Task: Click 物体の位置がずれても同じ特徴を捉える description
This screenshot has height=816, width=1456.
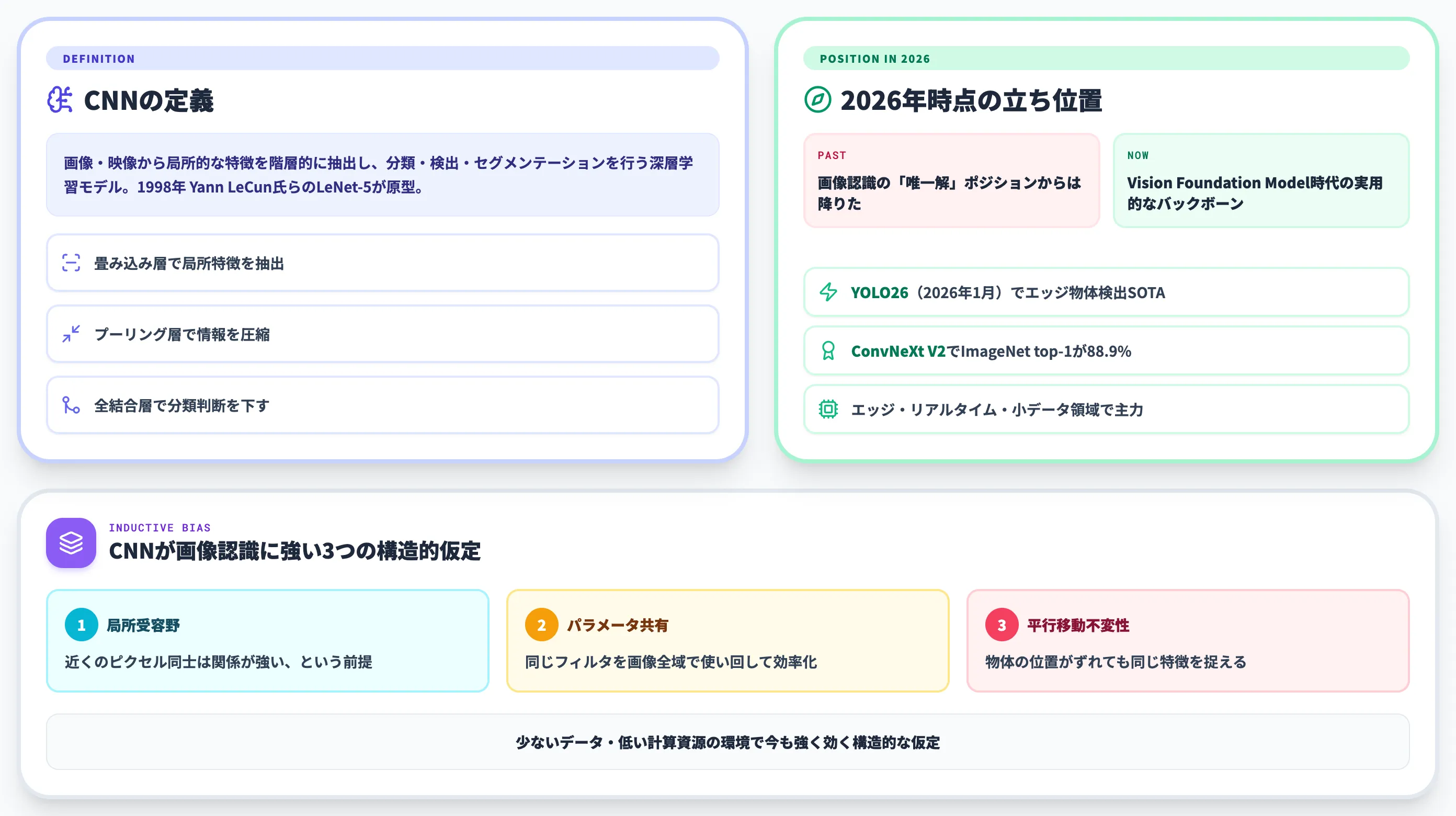Action: pos(1116,662)
